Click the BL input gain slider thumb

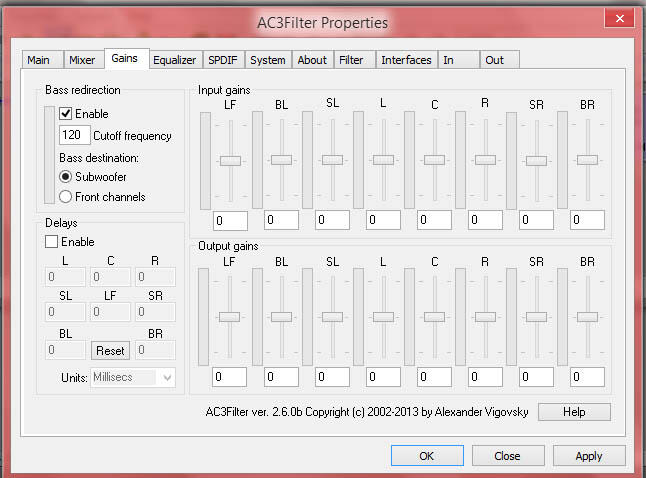(281, 159)
